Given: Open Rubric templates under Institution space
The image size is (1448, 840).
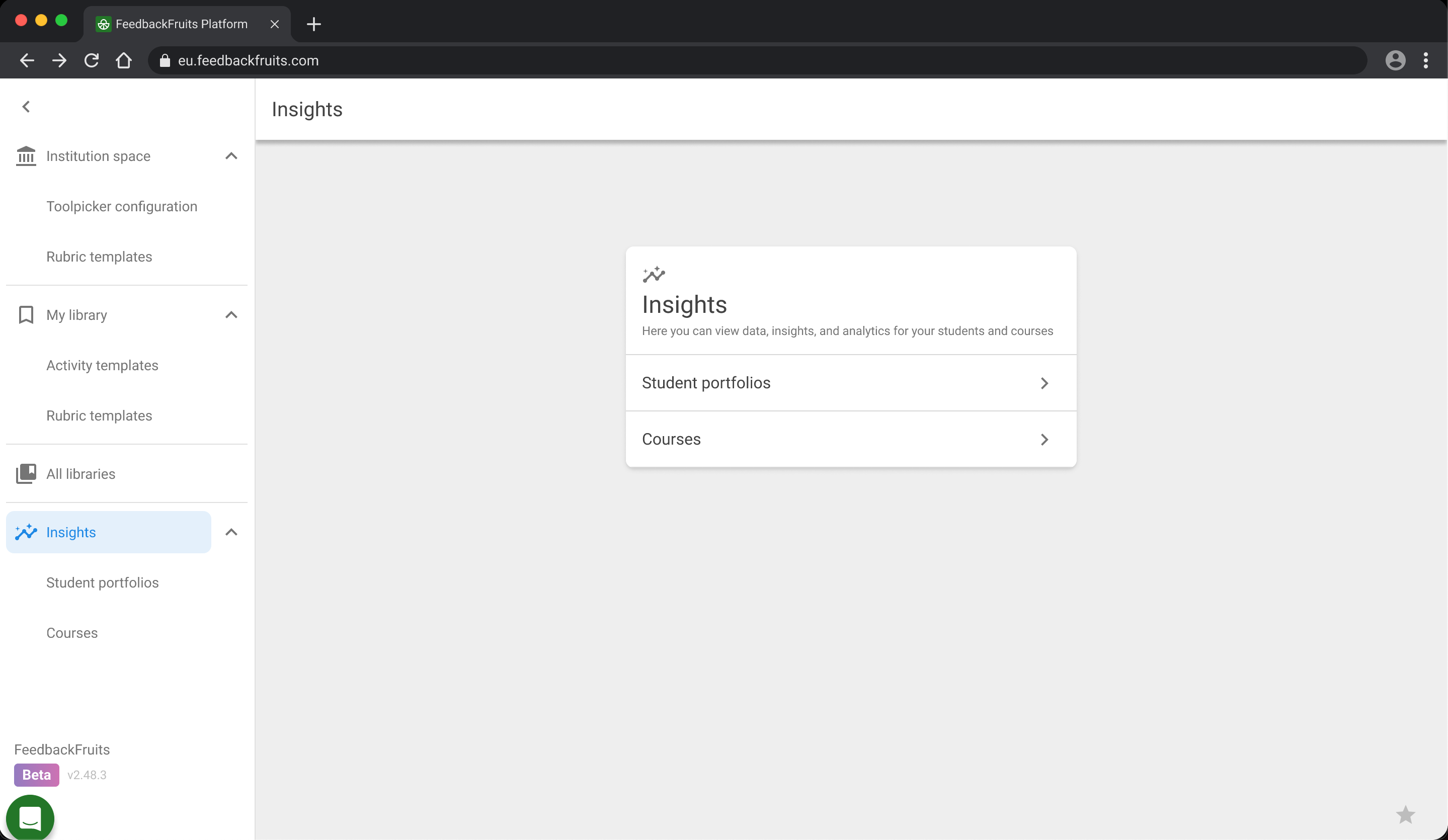Looking at the screenshot, I should pos(100,257).
